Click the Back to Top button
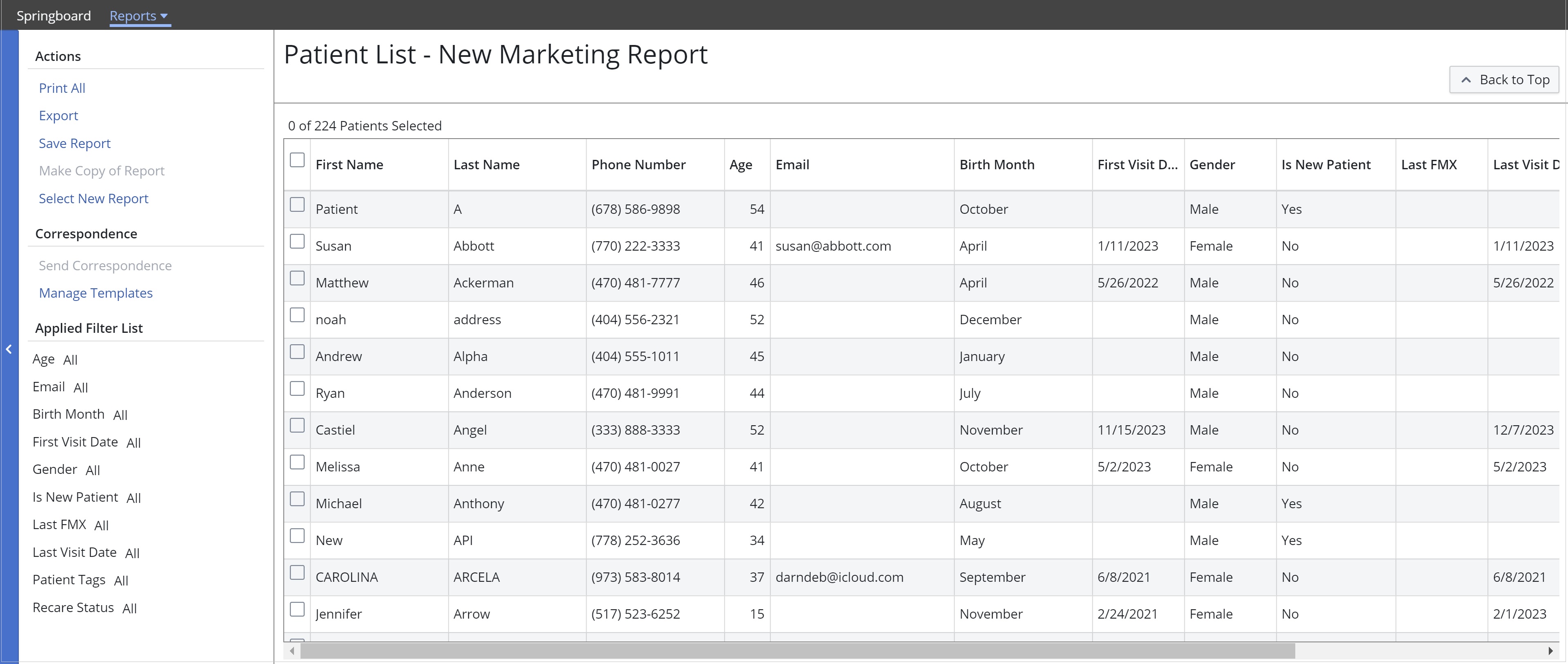The height and width of the screenshot is (664, 1568). tap(1504, 80)
